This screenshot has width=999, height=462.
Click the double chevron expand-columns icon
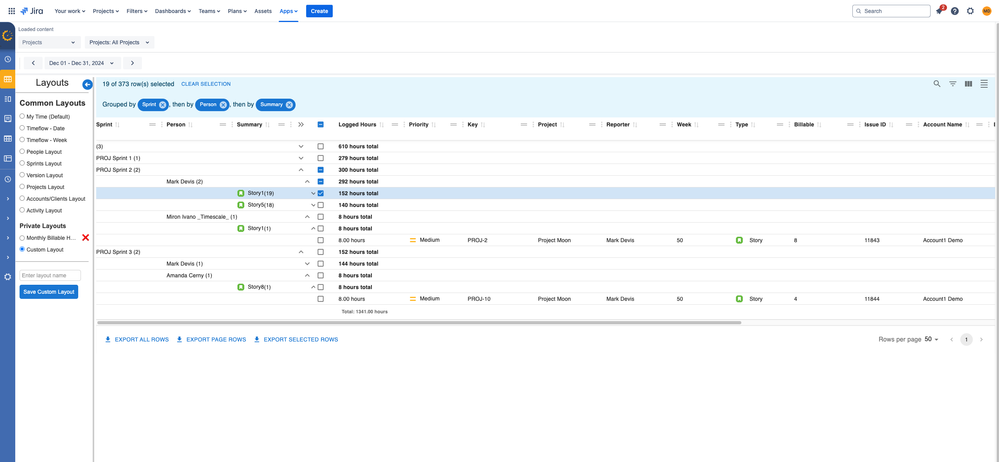coord(301,125)
